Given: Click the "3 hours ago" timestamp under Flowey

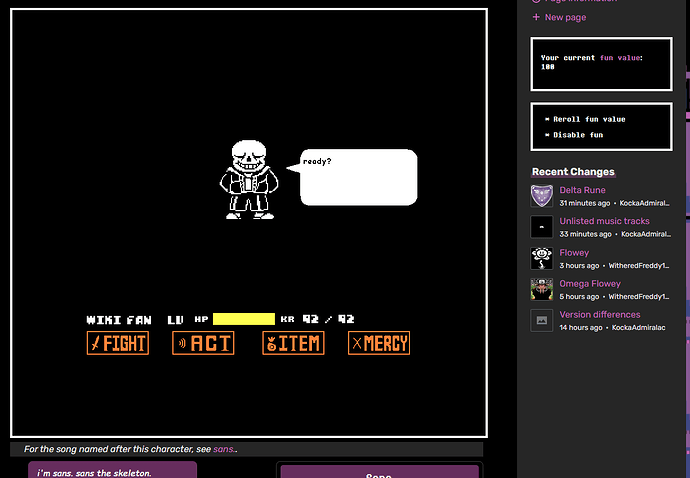Looking at the screenshot, I should [579, 265].
